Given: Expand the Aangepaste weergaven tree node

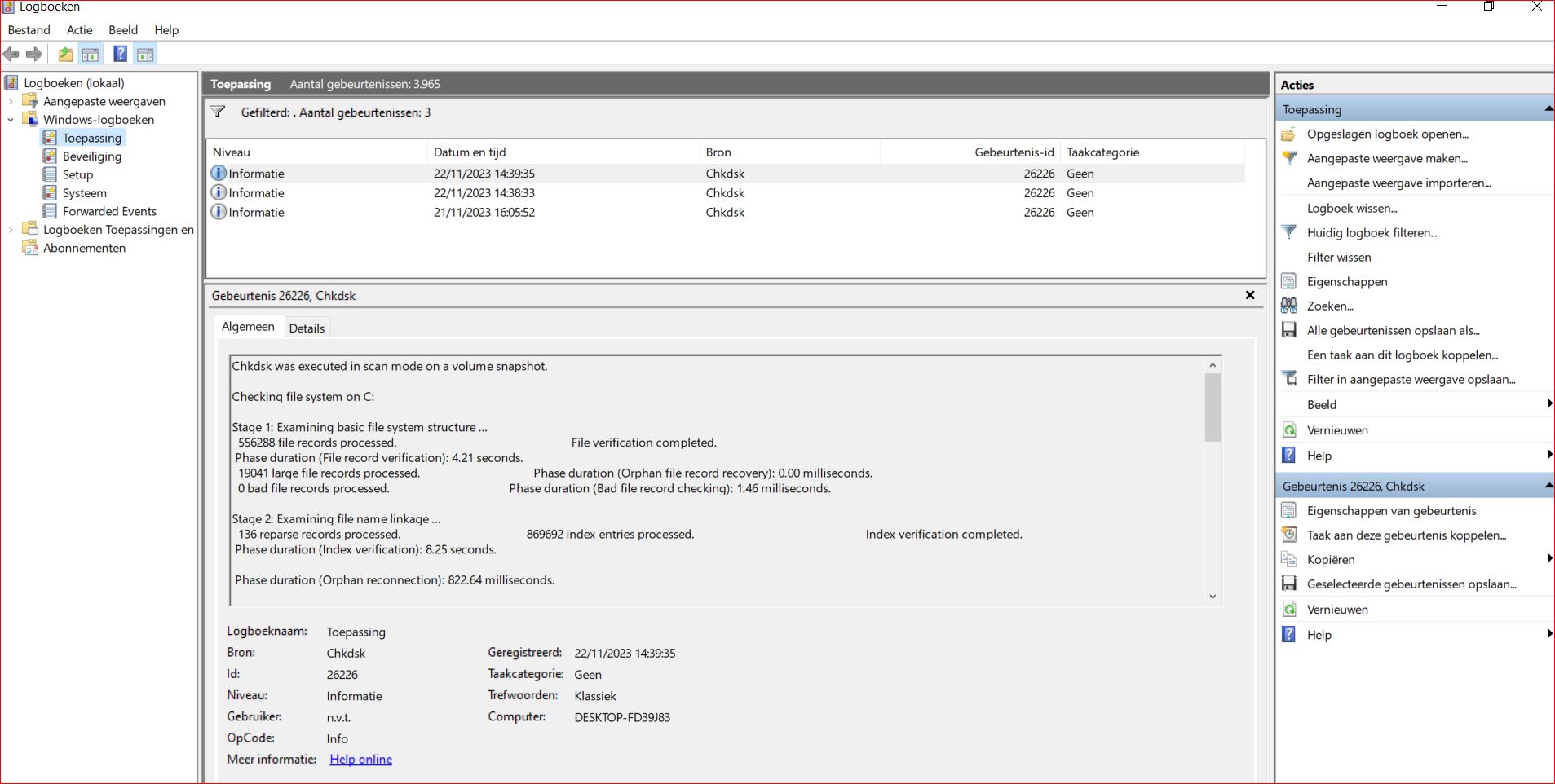Looking at the screenshot, I should click(x=11, y=102).
